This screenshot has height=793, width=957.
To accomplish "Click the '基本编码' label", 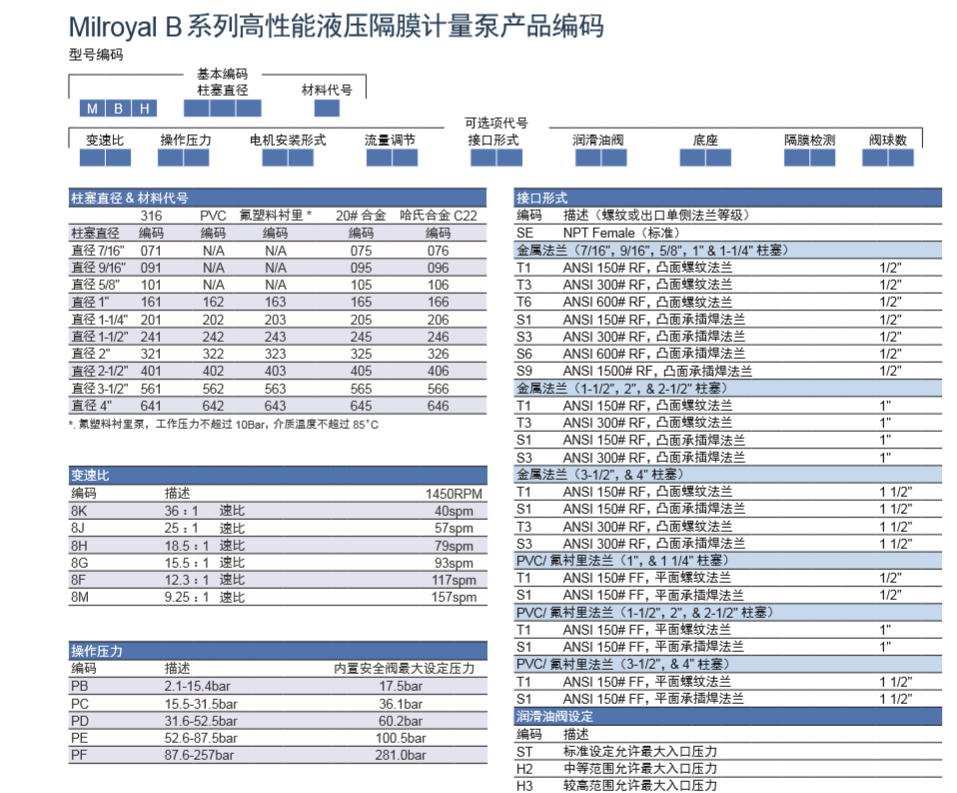I will coord(222,74).
